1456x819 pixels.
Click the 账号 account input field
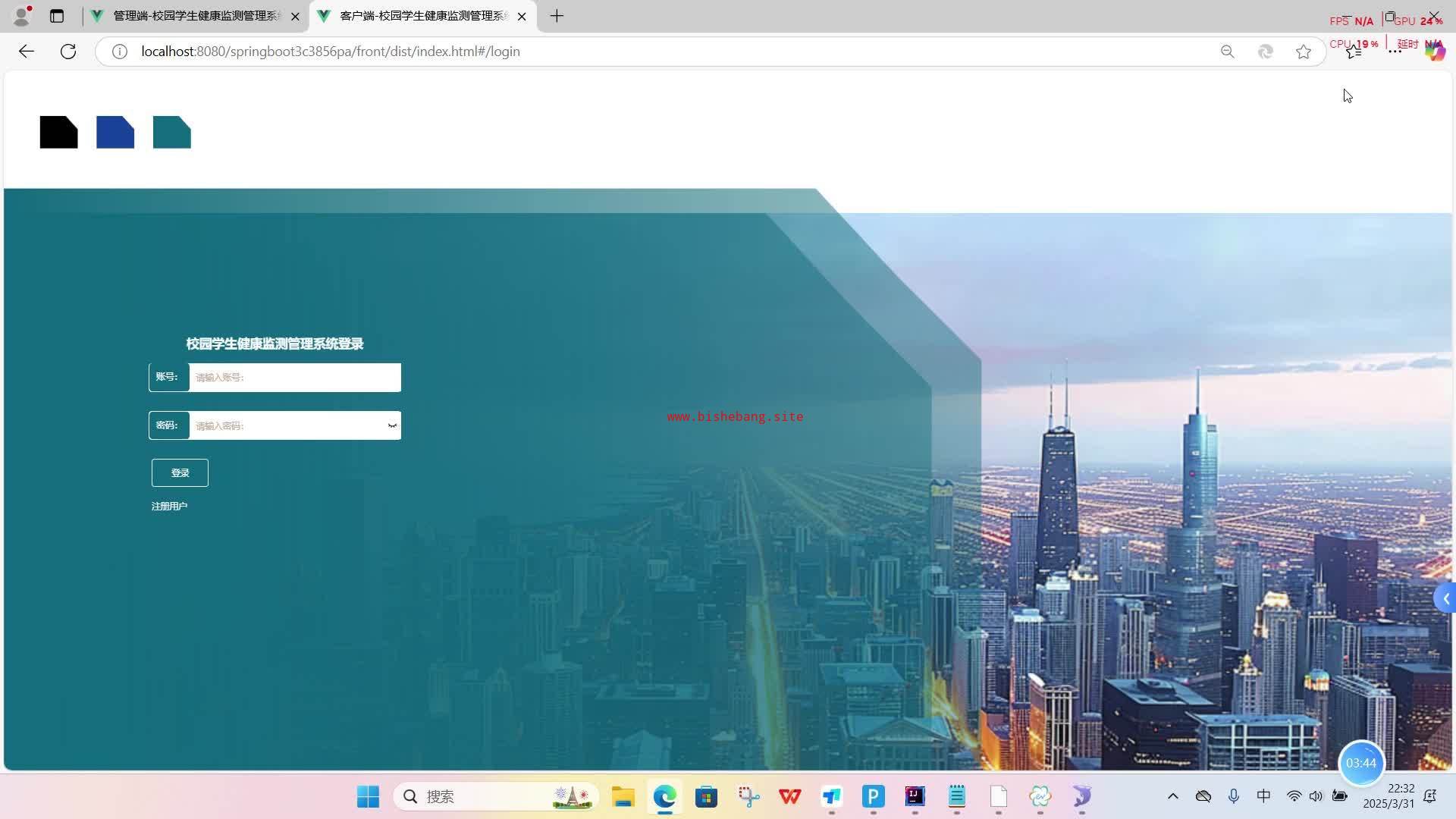coord(294,378)
